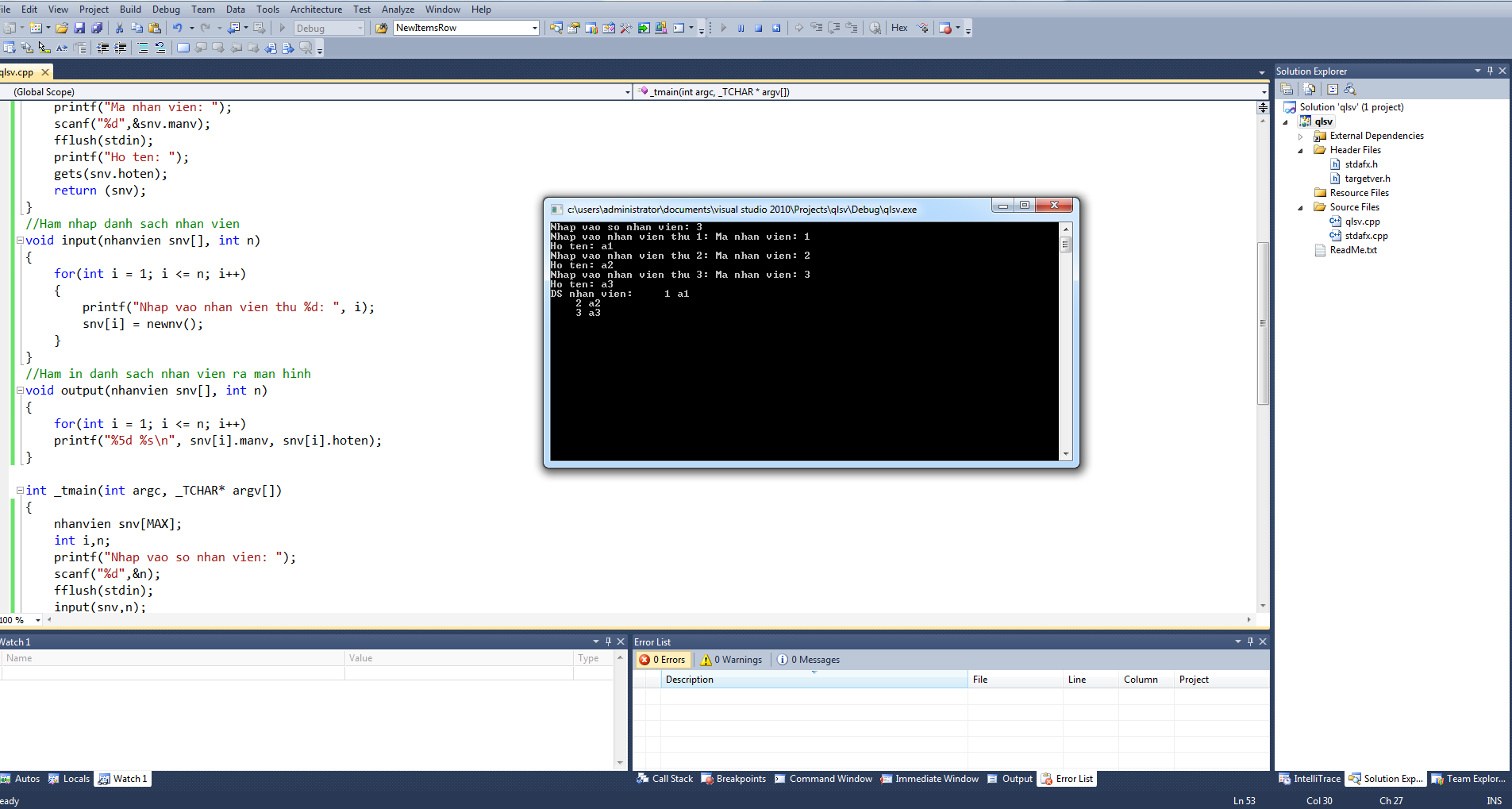The width and height of the screenshot is (1512, 809).
Task: Collapse the Source Files folder
Action: 1300,208
